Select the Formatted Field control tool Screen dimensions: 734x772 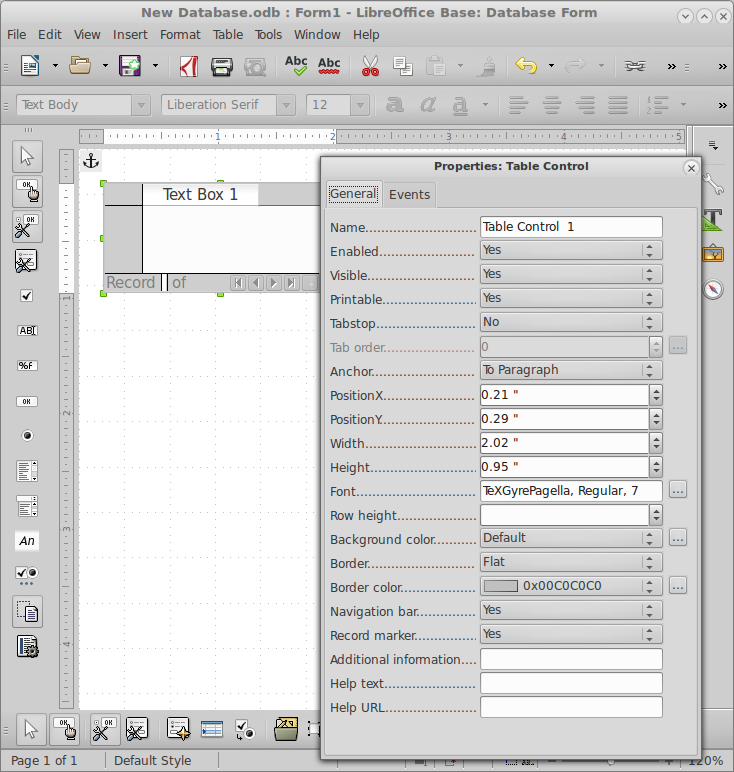(27, 365)
